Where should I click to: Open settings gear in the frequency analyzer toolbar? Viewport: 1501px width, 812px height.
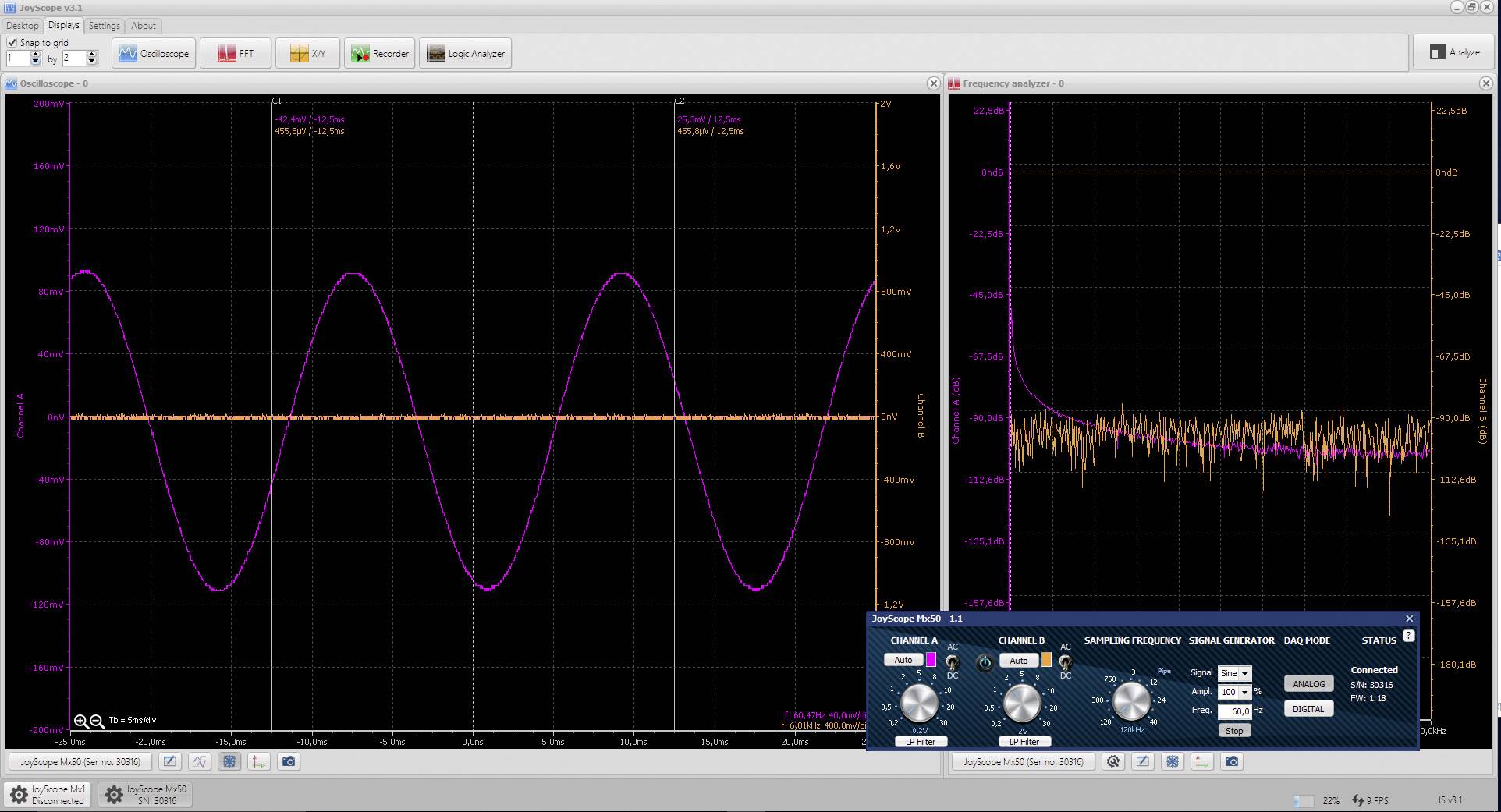[x=1113, y=761]
